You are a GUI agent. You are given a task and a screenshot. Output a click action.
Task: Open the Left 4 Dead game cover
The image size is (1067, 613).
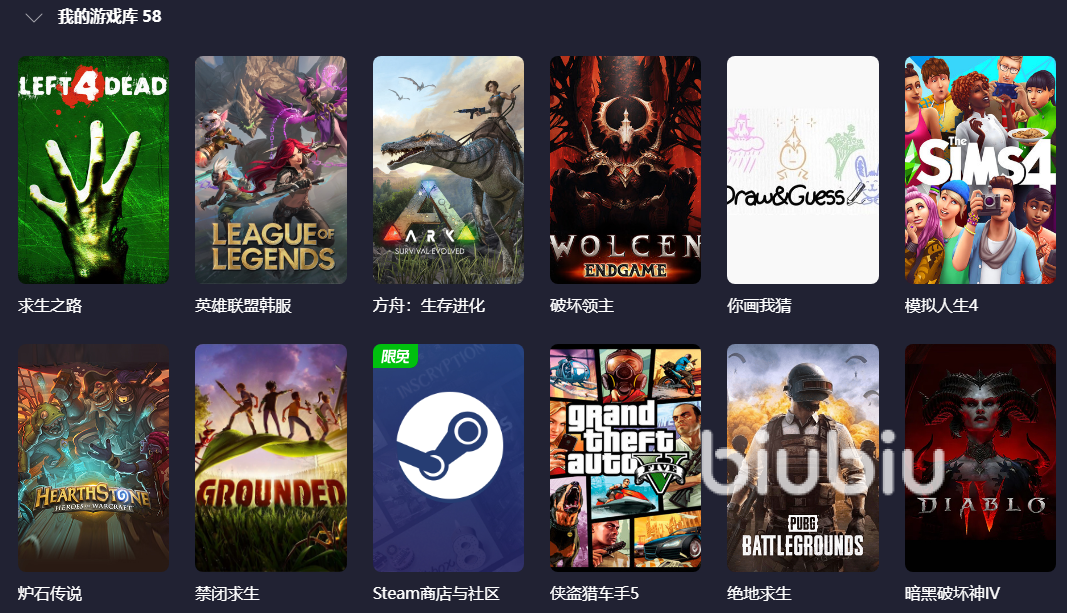click(x=93, y=169)
